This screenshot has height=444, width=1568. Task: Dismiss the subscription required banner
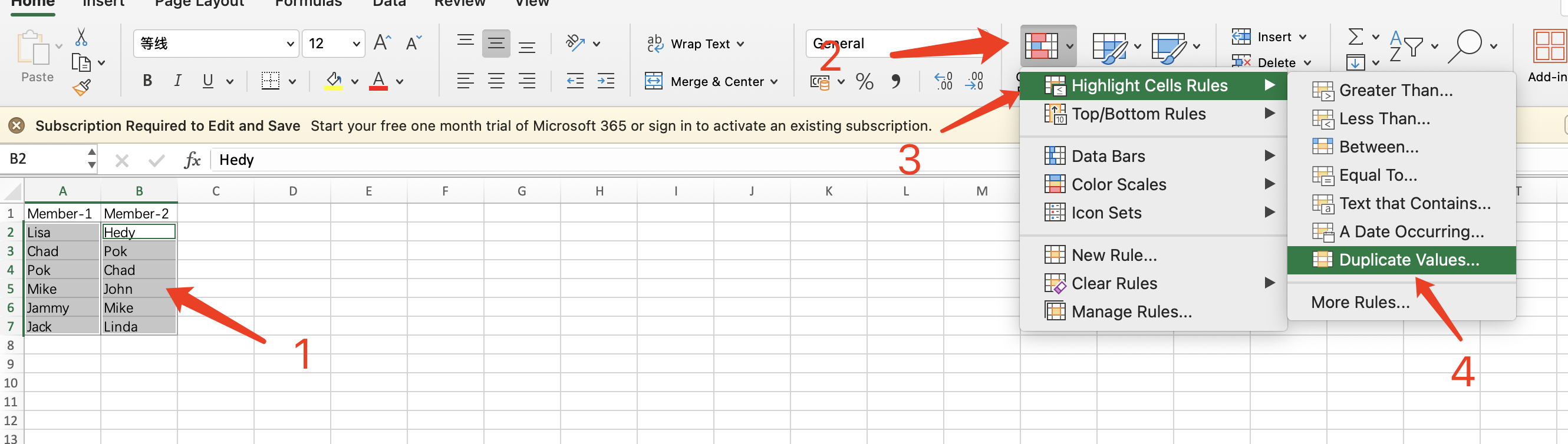tap(17, 126)
